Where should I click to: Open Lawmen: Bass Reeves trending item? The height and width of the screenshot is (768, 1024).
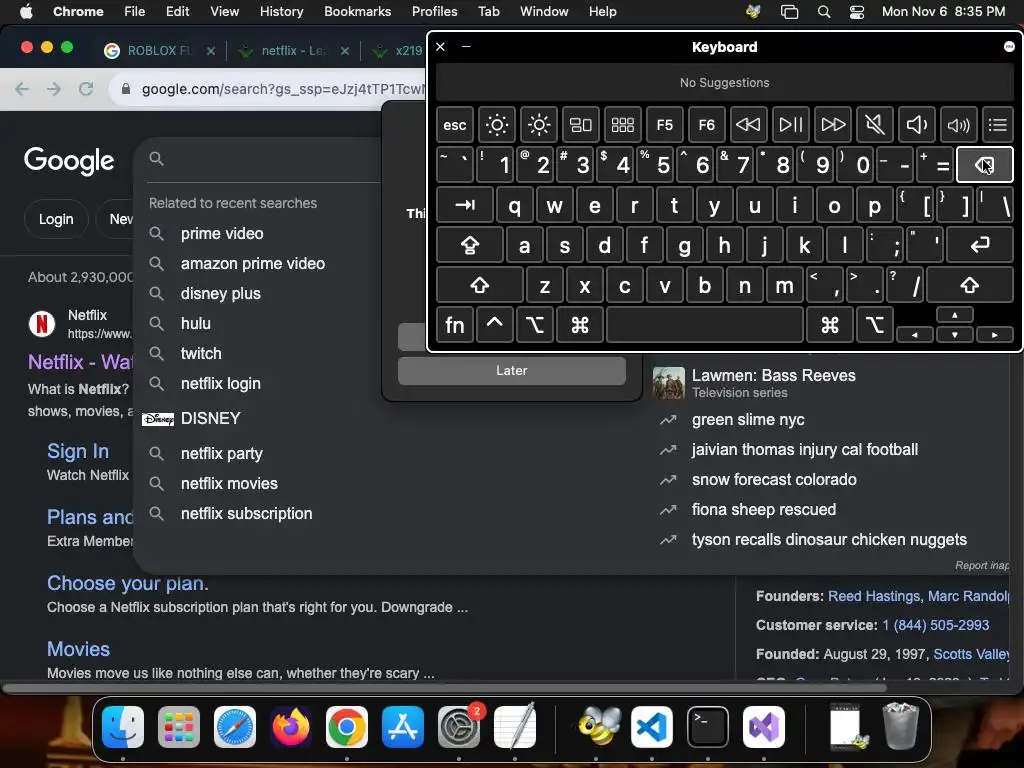tap(773, 383)
